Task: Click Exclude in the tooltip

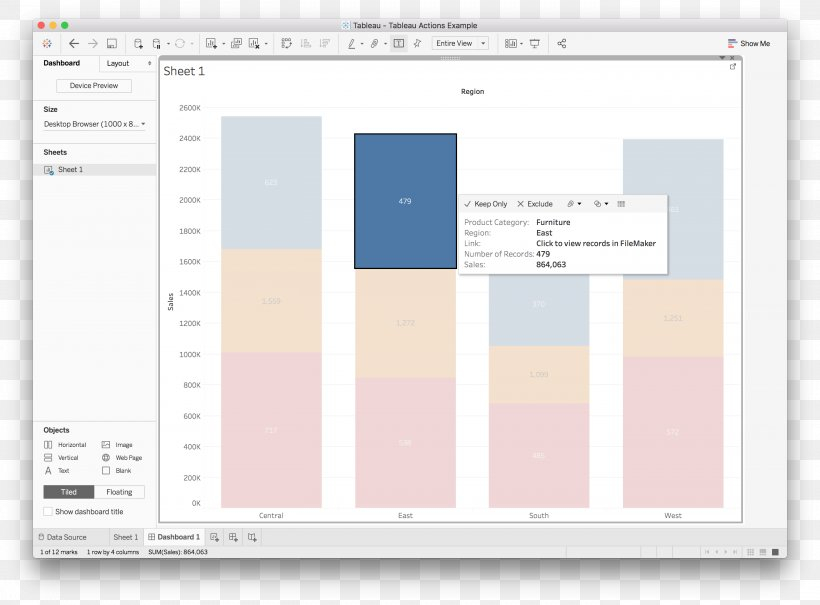Action: (x=535, y=204)
